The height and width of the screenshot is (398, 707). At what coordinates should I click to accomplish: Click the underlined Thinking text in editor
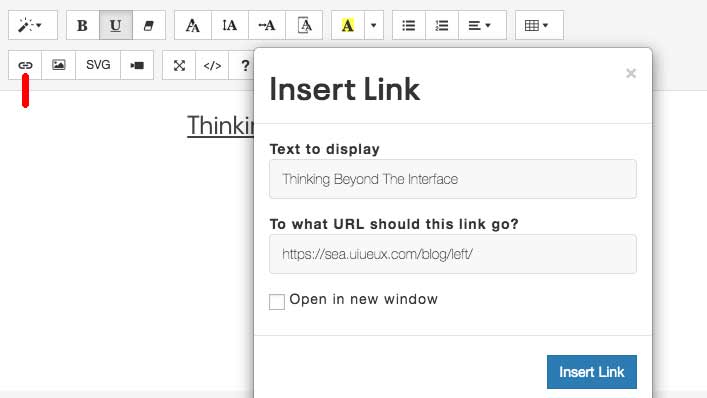(x=220, y=125)
